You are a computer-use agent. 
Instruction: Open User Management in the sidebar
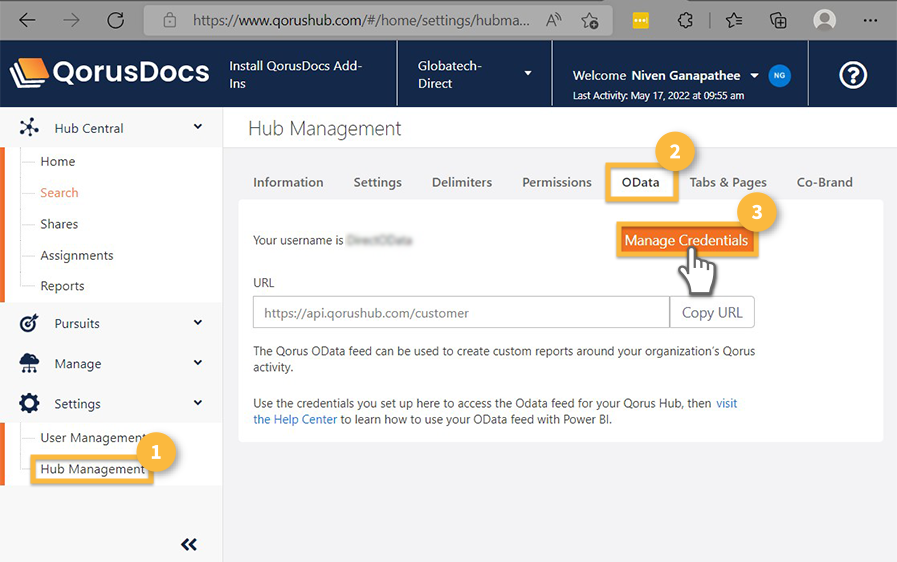(x=92, y=438)
